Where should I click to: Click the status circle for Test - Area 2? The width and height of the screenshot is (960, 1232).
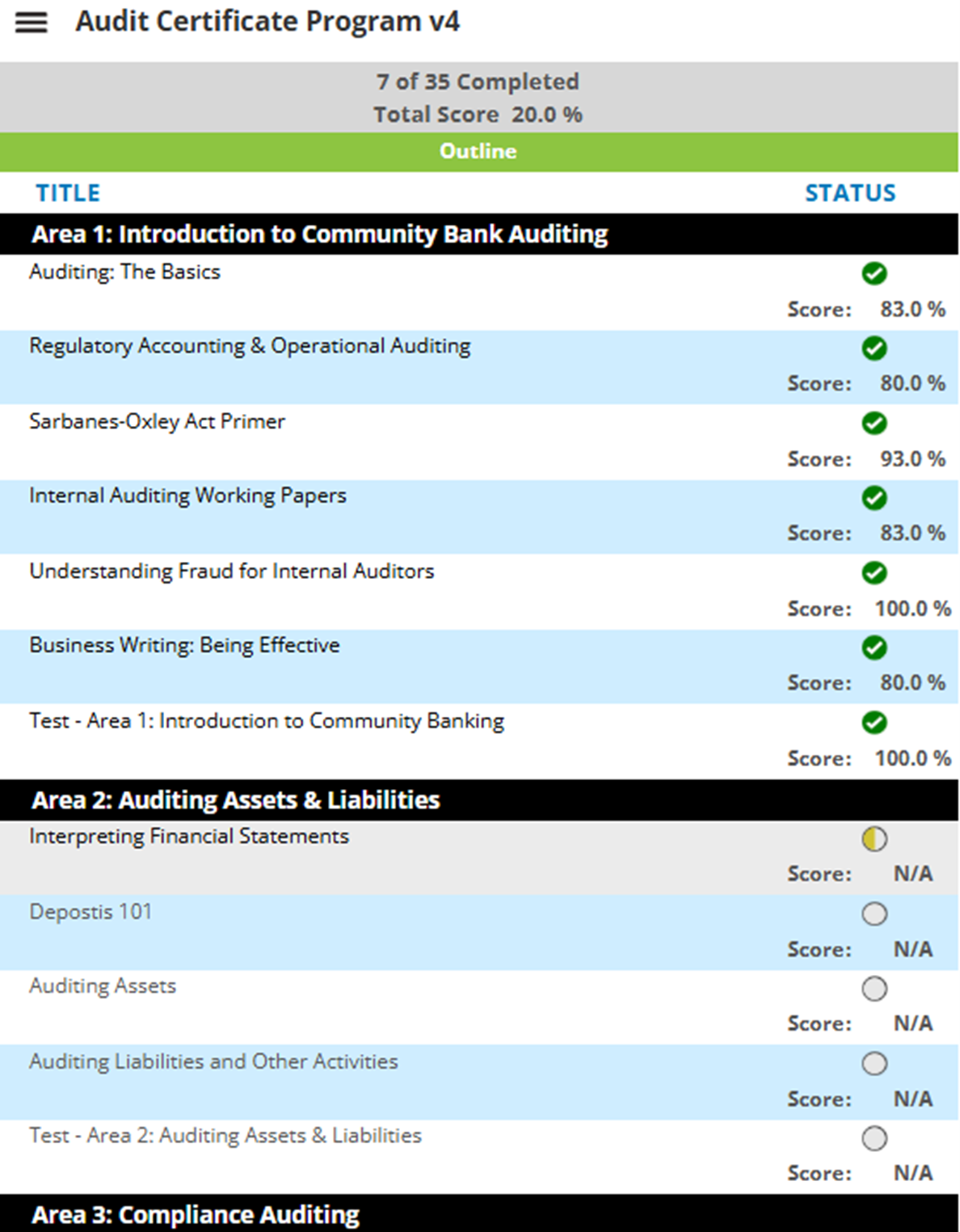click(874, 1138)
